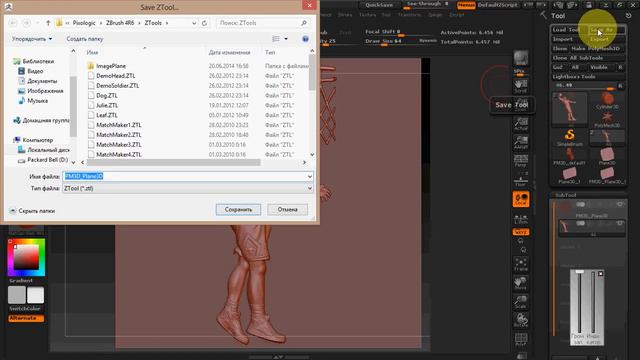Open Компьютер in navigation tree
Screen dimensions: 640x360
click(38, 140)
